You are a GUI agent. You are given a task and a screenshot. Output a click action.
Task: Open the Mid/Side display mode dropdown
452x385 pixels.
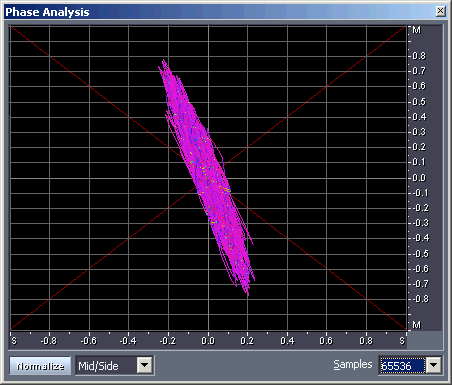[x=145, y=365]
